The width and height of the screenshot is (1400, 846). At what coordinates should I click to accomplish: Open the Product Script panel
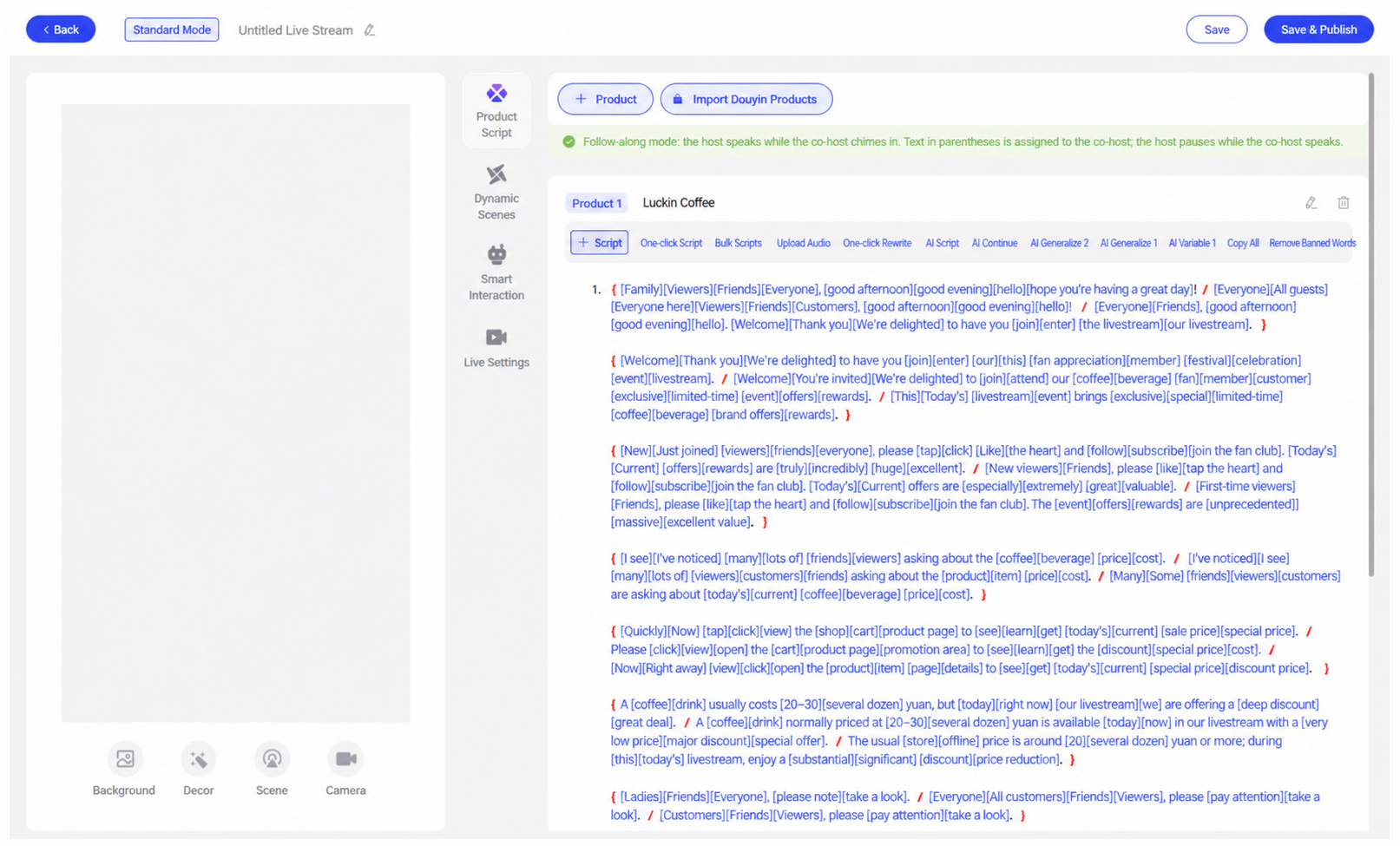pos(496,112)
